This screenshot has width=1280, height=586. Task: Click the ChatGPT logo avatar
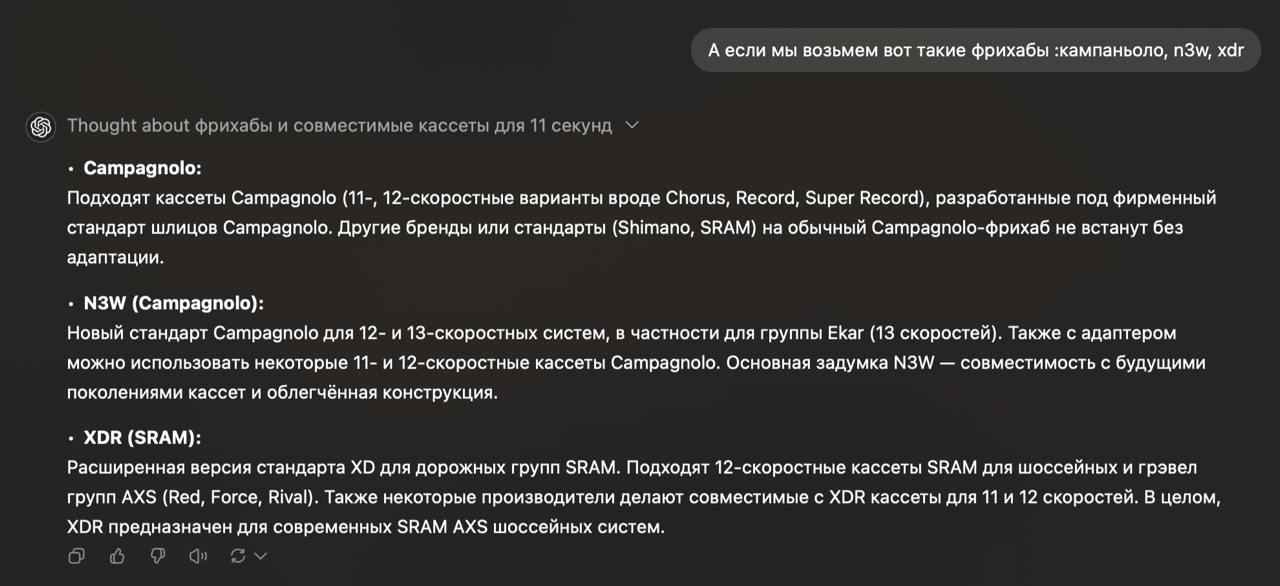[x=41, y=126]
